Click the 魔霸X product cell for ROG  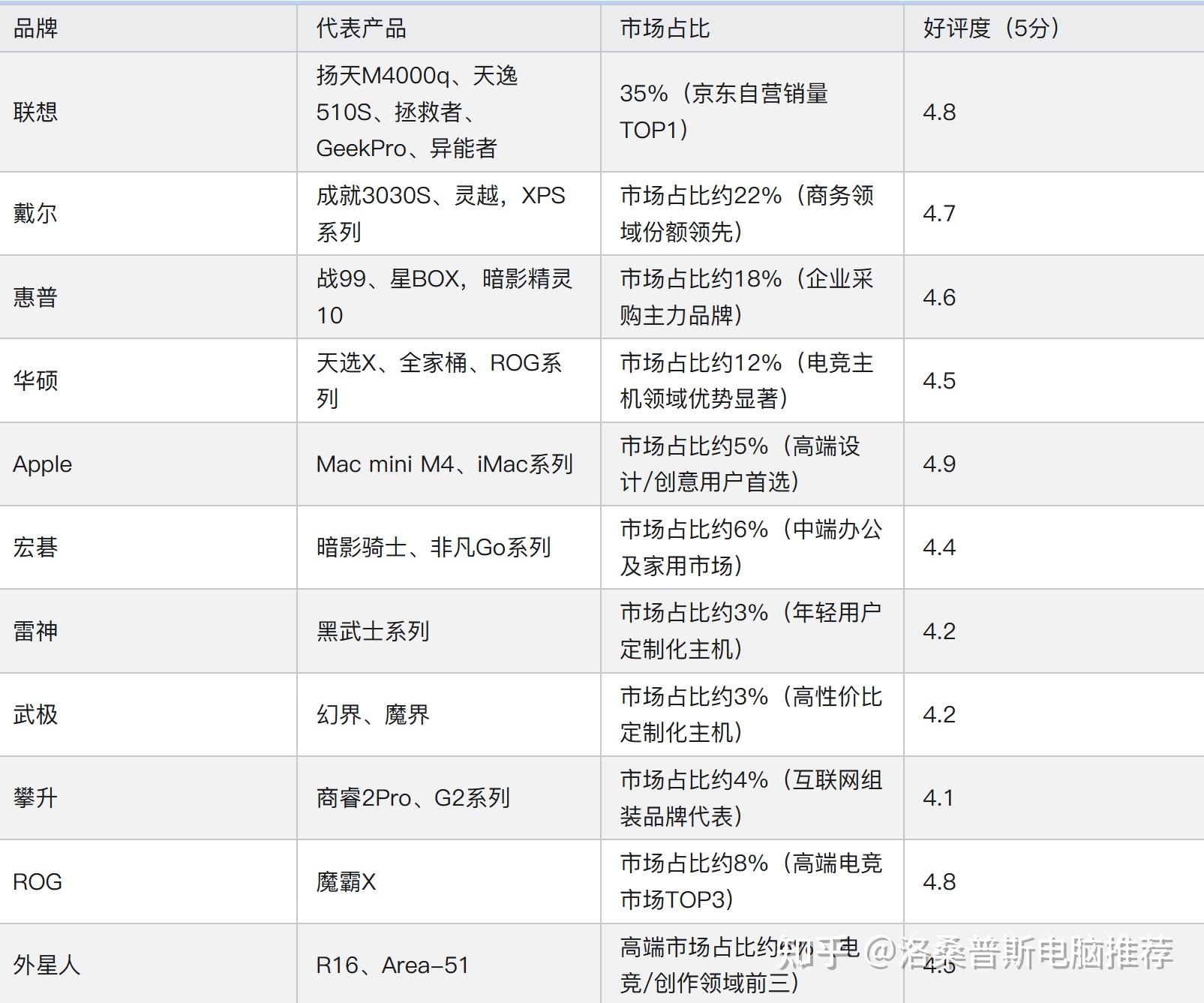(x=347, y=881)
